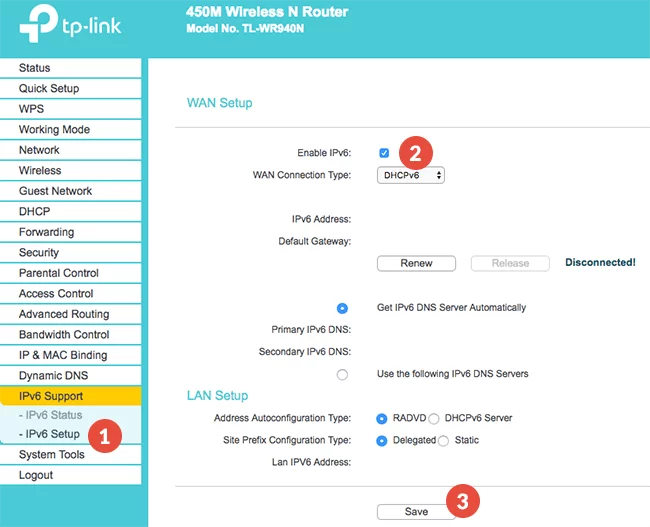Screen dimensions: 650x527
Task: Click the WAN Setup heading
Action: [219, 103]
